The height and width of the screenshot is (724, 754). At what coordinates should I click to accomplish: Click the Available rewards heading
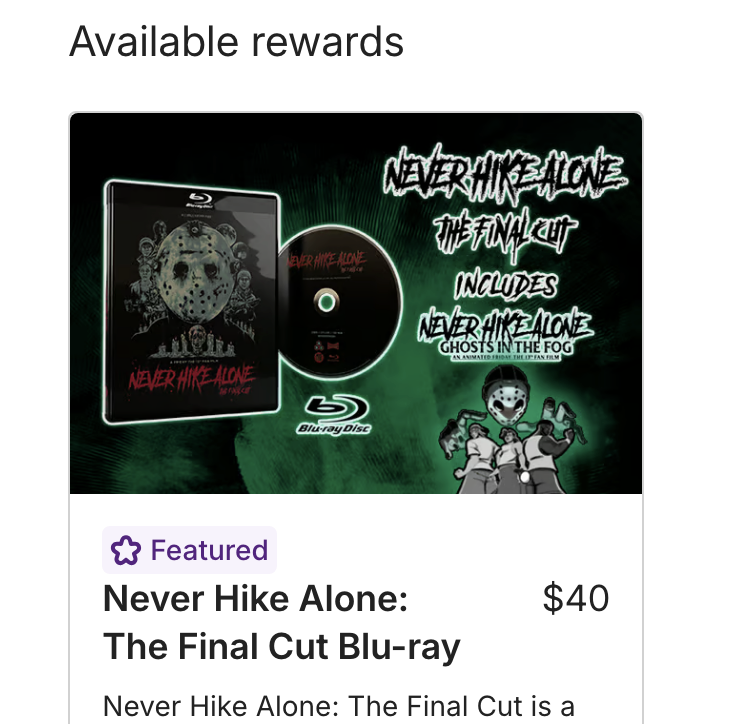(237, 42)
